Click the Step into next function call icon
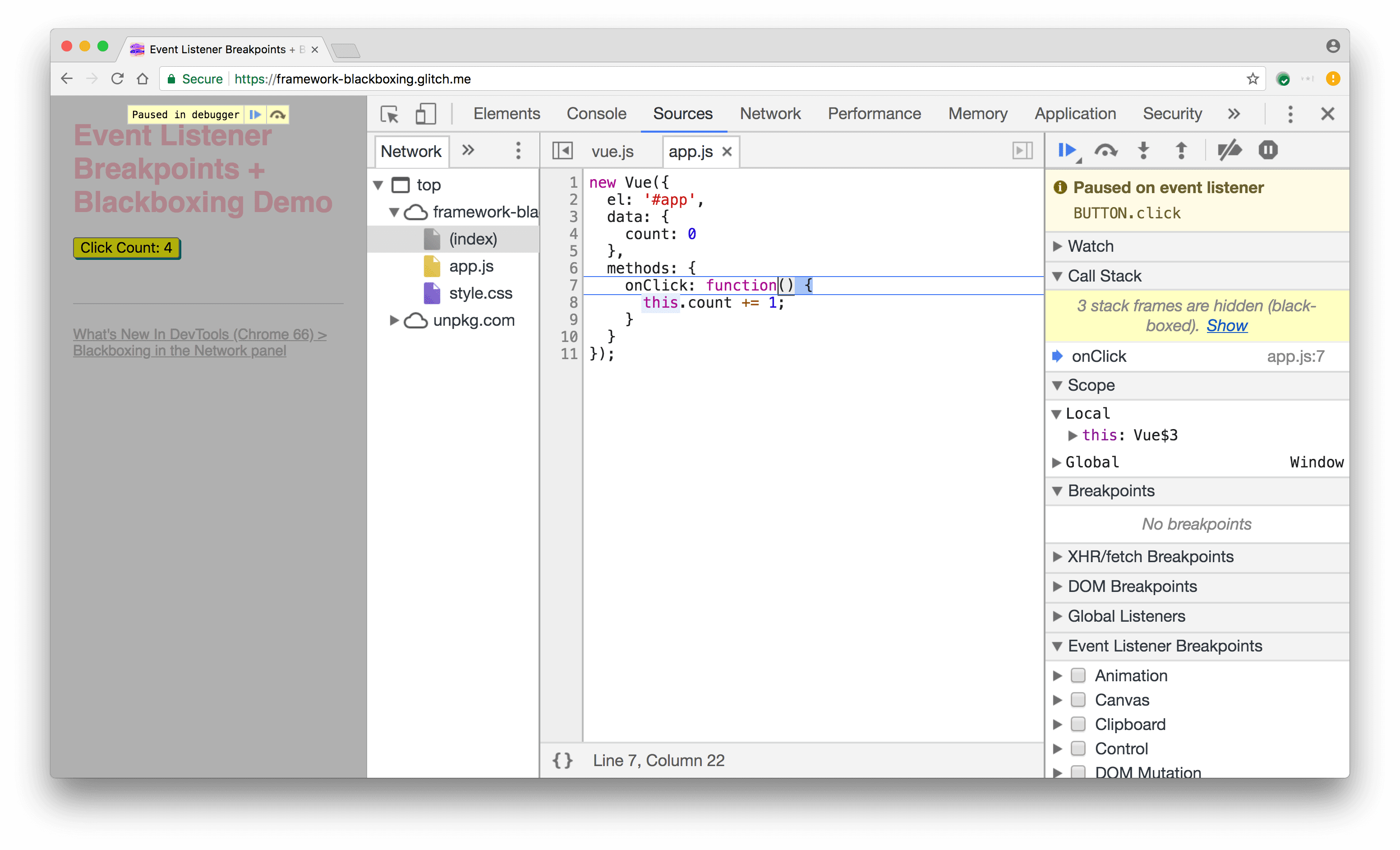Screen dimensions: 1400x850 pos(1142,150)
